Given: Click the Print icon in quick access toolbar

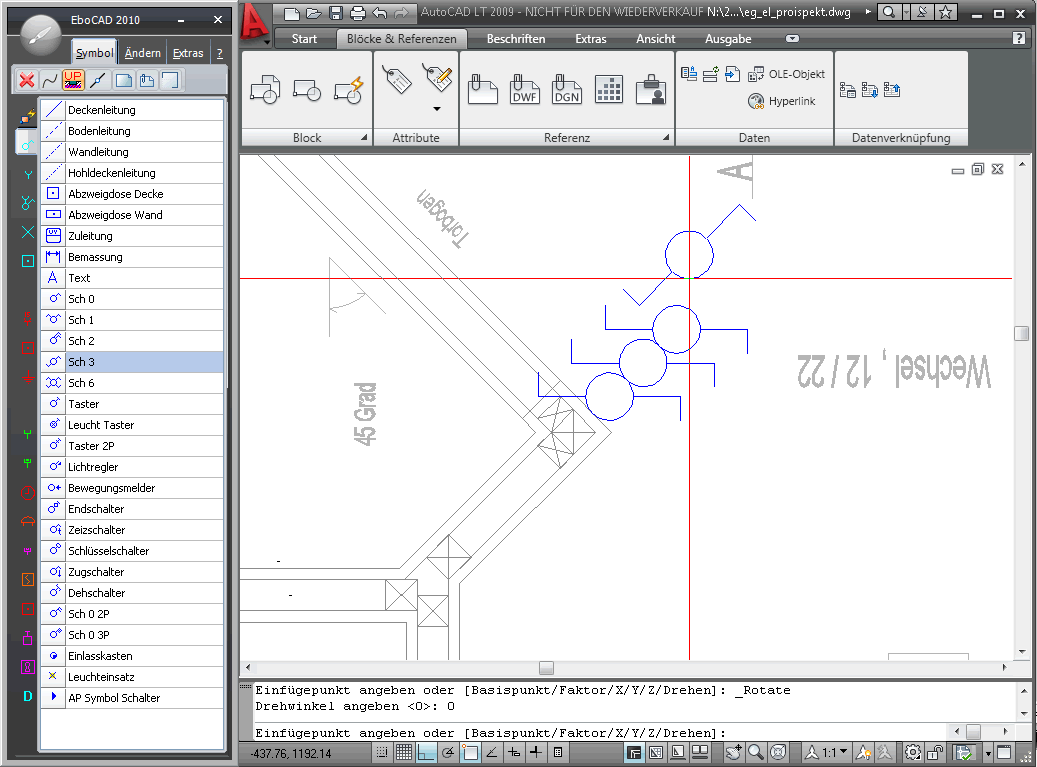Looking at the screenshot, I should [357, 13].
